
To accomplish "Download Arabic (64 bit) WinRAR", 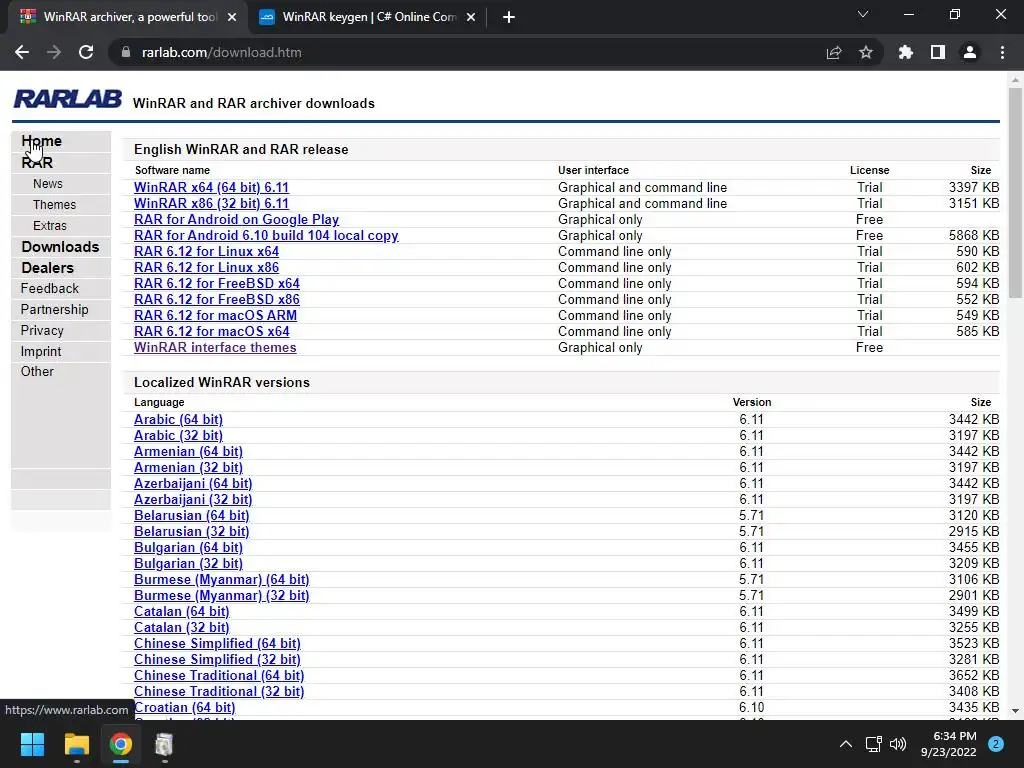I will tap(178, 419).
